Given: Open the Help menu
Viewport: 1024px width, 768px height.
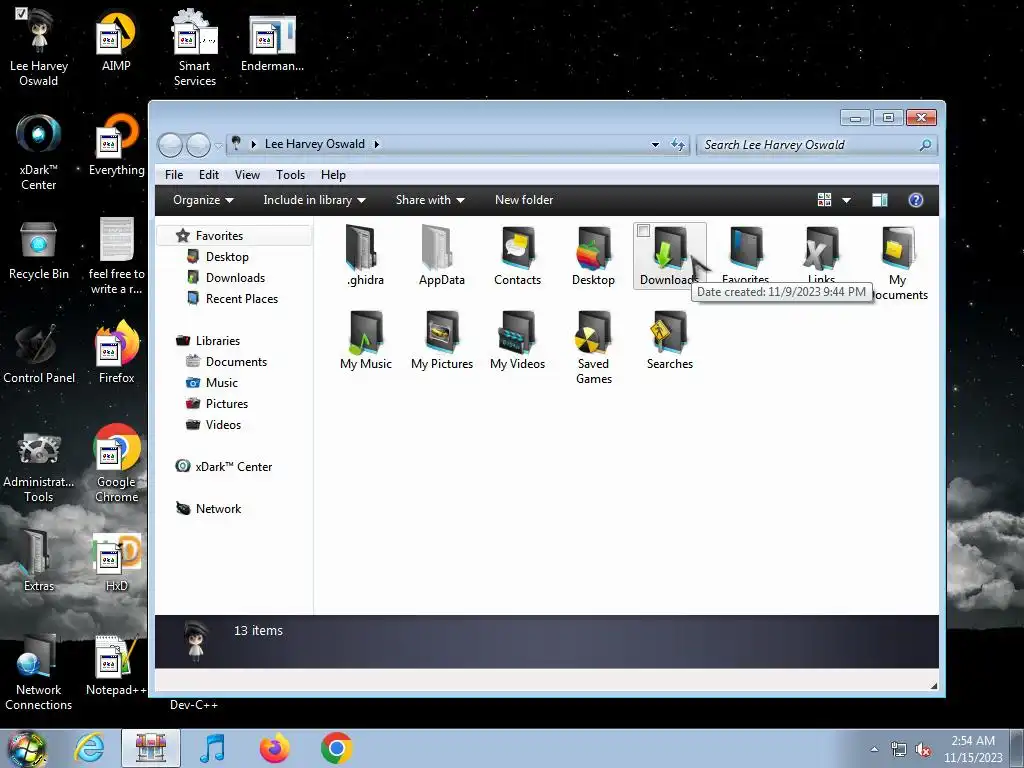Looking at the screenshot, I should click(333, 175).
